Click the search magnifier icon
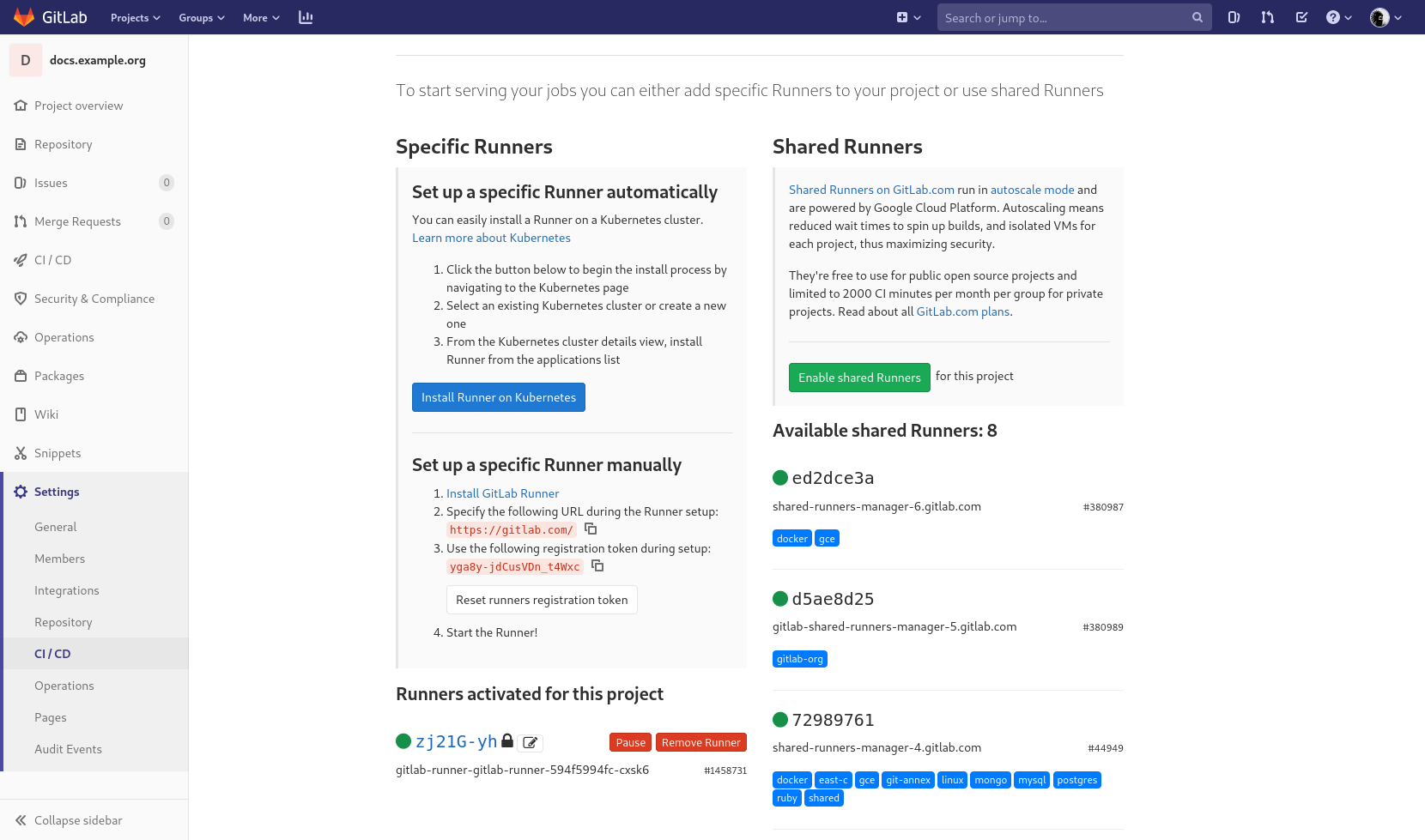This screenshot has height=840, width=1425. click(x=1198, y=17)
